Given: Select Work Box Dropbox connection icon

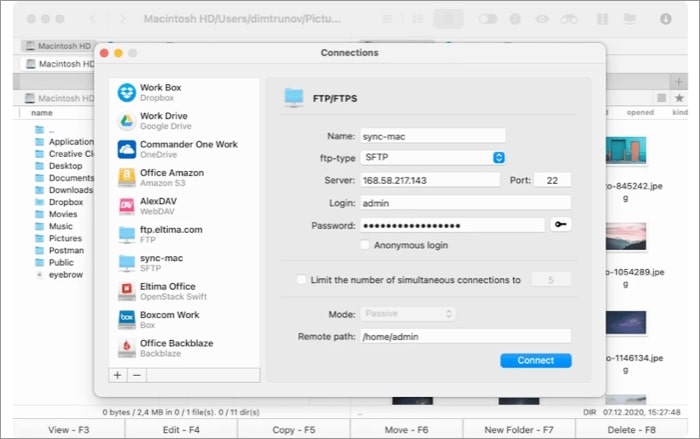Looking at the screenshot, I should (127, 93).
